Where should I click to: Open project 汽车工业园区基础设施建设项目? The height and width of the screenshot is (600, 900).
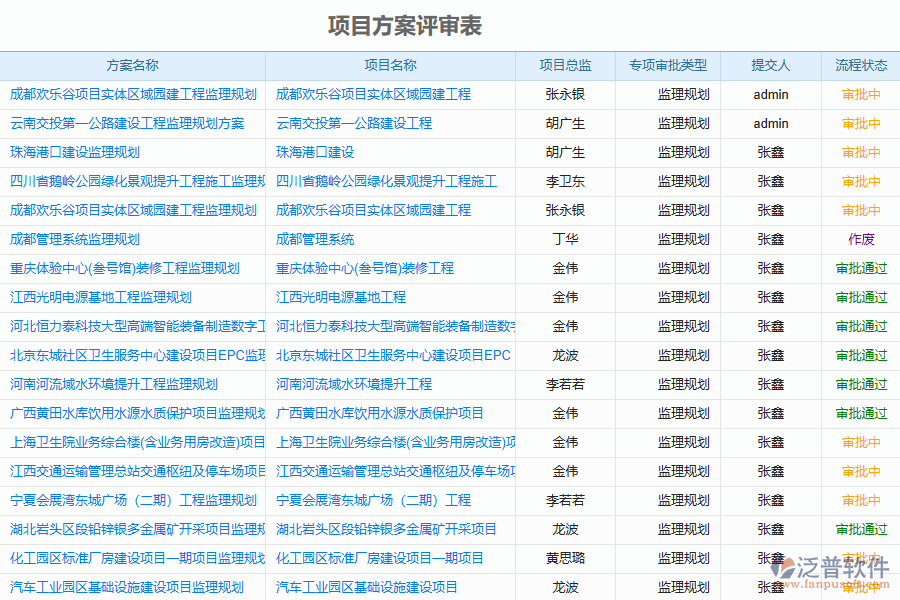pyautogui.click(x=367, y=587)
